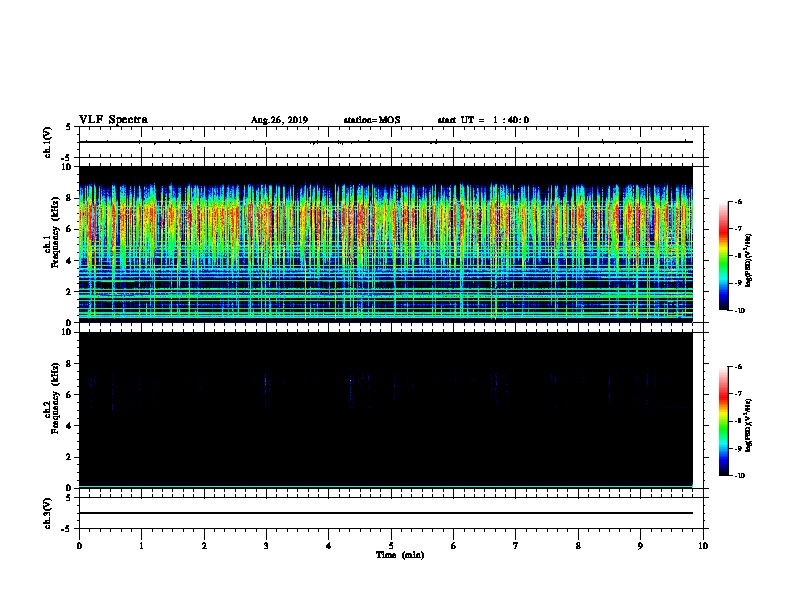Click the ch.2 frequency axis "8" tick label
792x612 pixels.
point(70,364)
